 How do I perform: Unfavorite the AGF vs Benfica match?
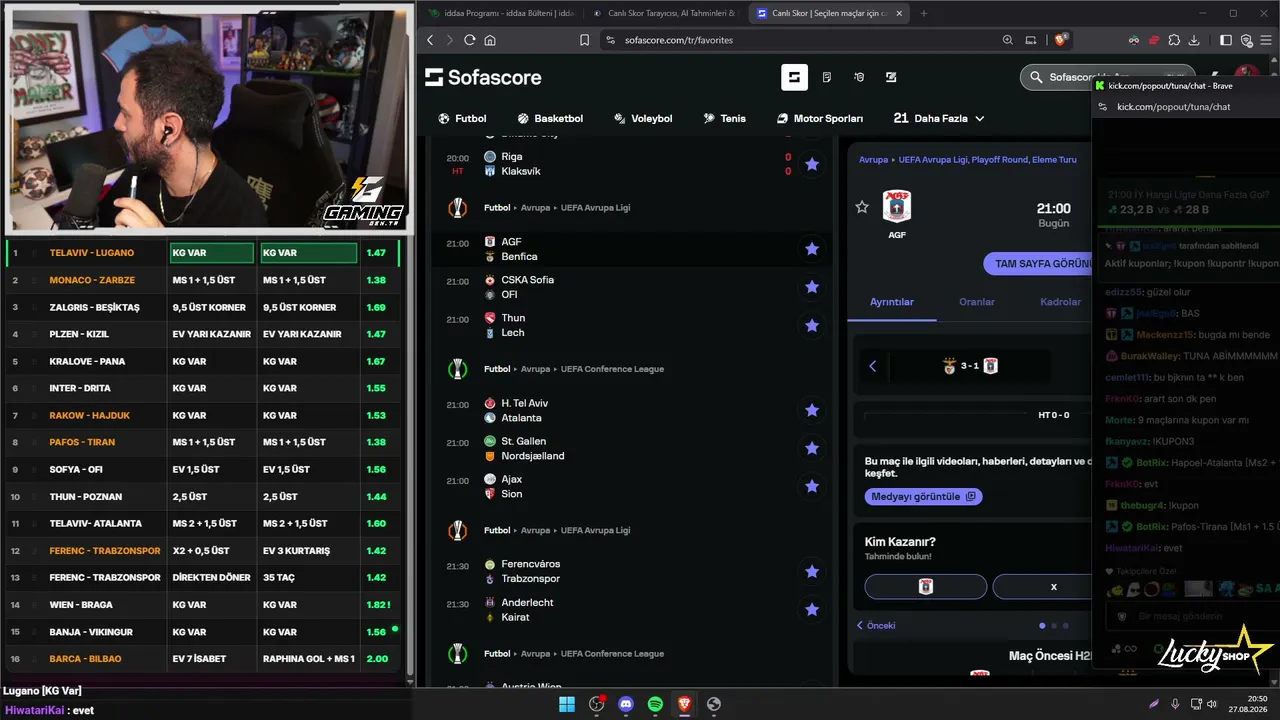click(812, 249)
